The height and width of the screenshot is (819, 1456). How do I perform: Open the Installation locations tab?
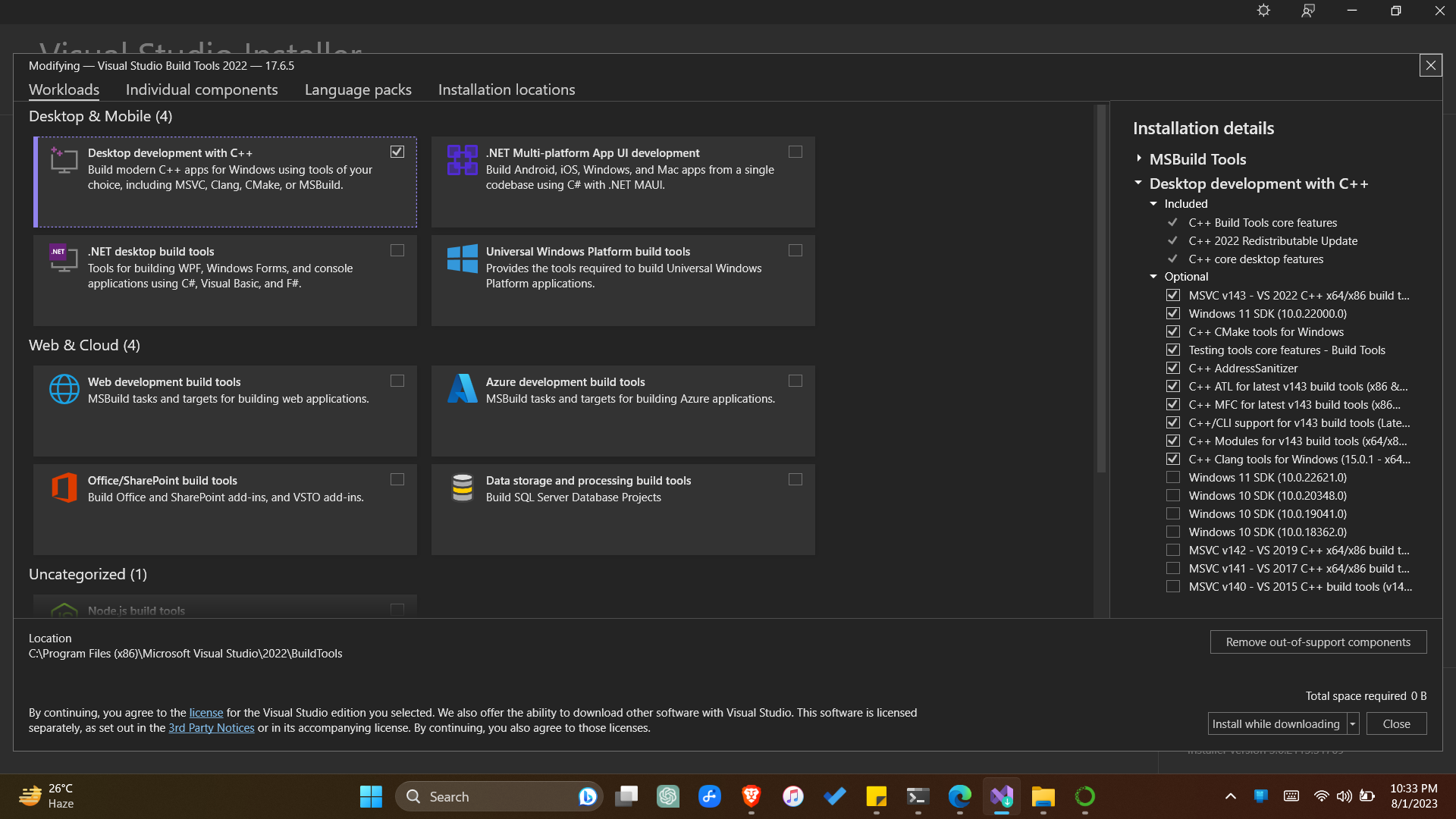click(x=507, y=89)
